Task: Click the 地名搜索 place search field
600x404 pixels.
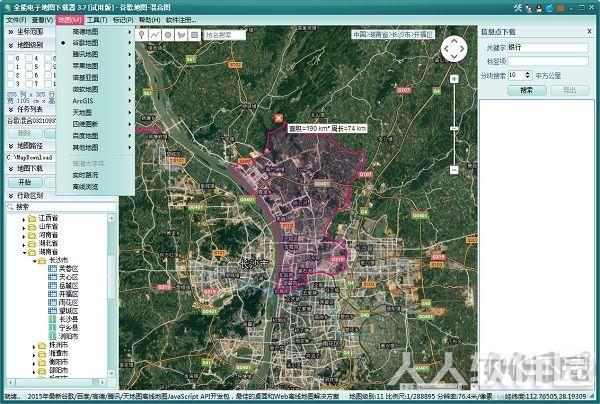Action: [x=224, y=35]
